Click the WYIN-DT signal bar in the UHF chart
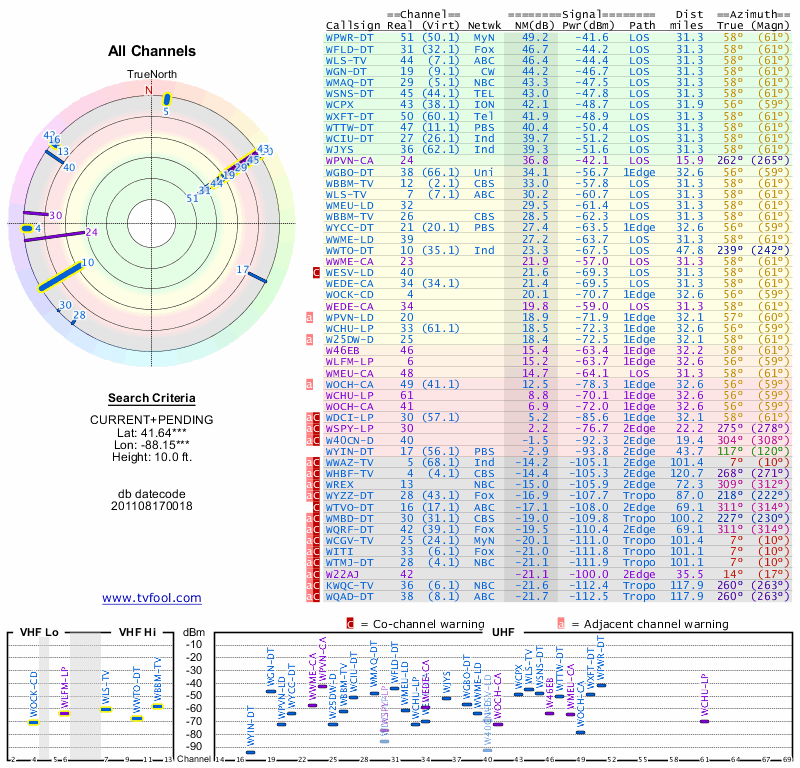This screenshot has width=800, height=768. click(x=251, y=752)
